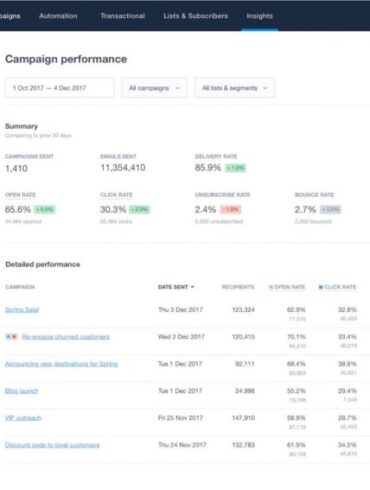Viewport: 370px width, 490px height.
Task: Click the emails sent value 11,354,410
Action: point(123,168)
